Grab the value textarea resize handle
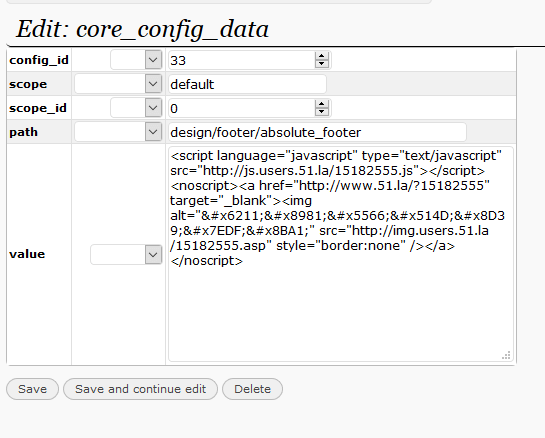Viewport: 545px width, 438px height. point(507,355)
